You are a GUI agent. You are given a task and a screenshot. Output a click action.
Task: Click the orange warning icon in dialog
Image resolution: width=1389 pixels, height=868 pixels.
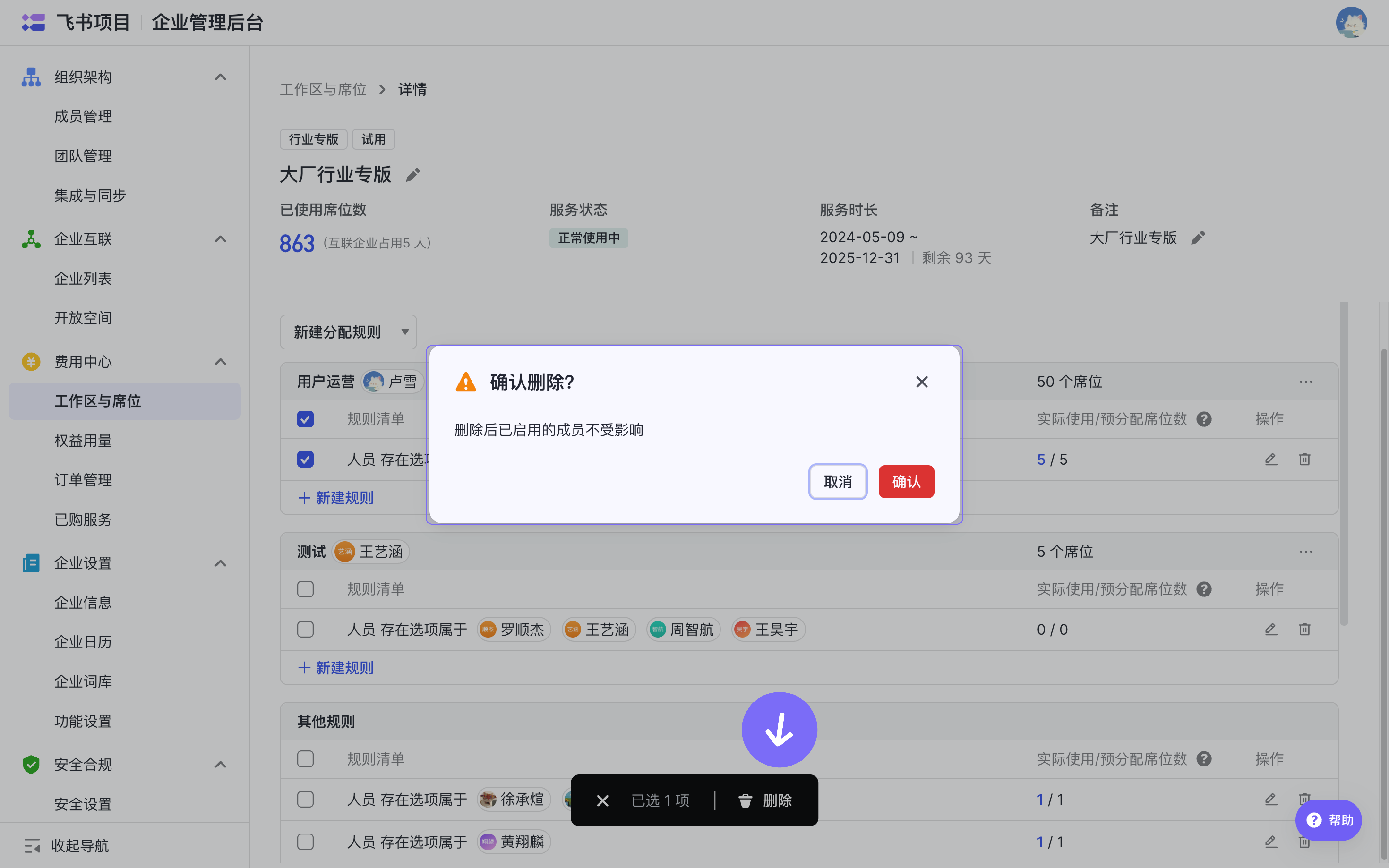(466, 382)
